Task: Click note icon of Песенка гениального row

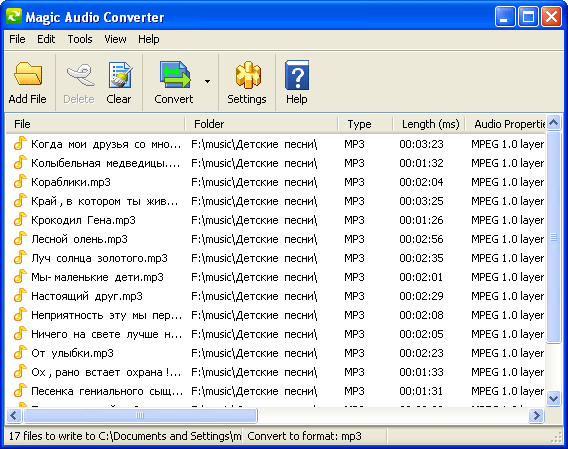Action: [x=20, y=390]
